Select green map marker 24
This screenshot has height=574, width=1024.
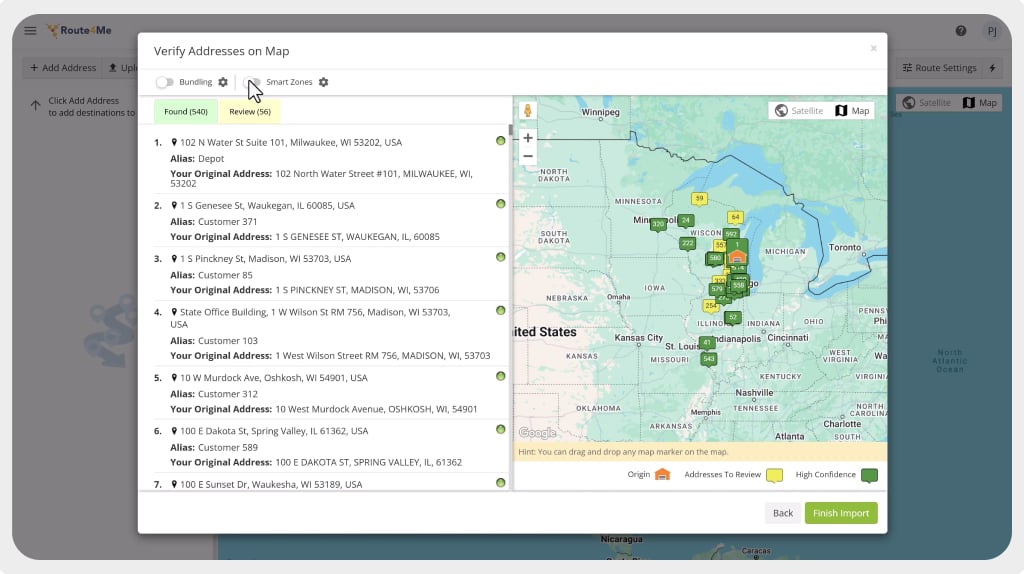(686, 221)
